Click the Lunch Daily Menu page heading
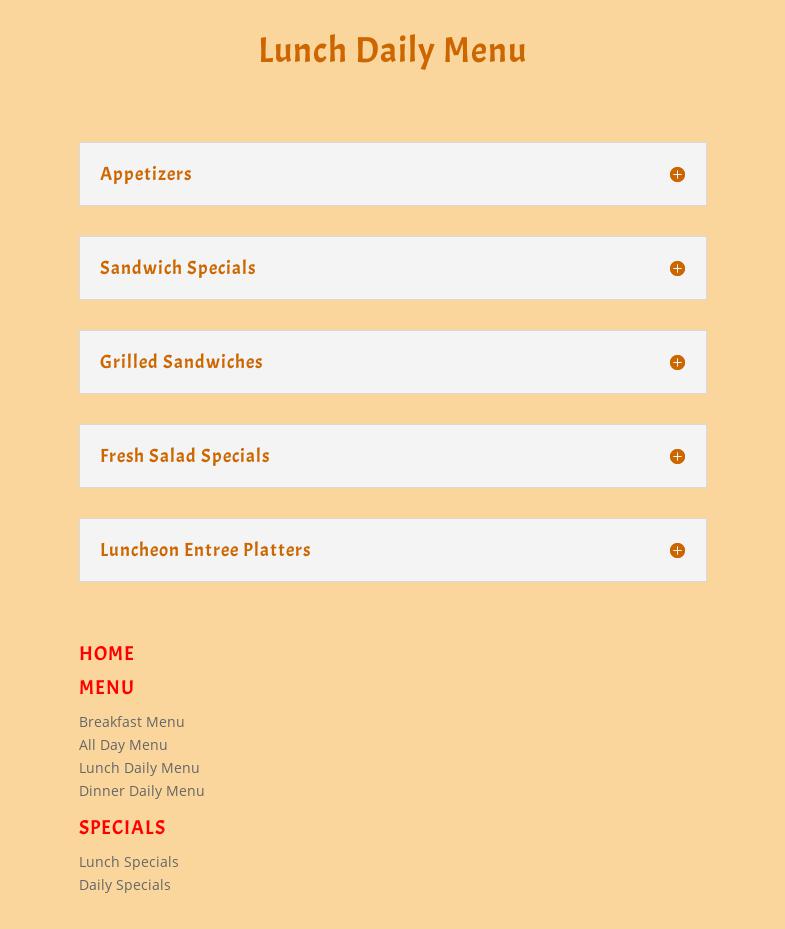 click(392, 50)
